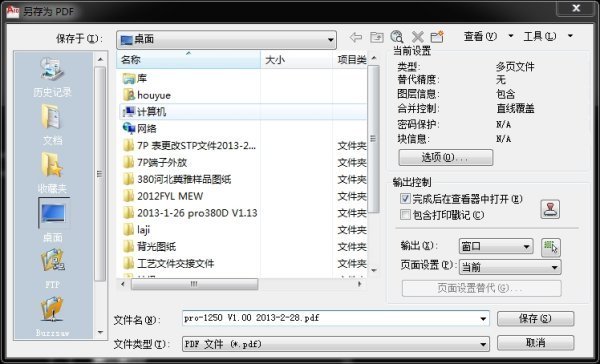
Task: Enable 包含打印戳记 checkbox
Action: (405, 215)
